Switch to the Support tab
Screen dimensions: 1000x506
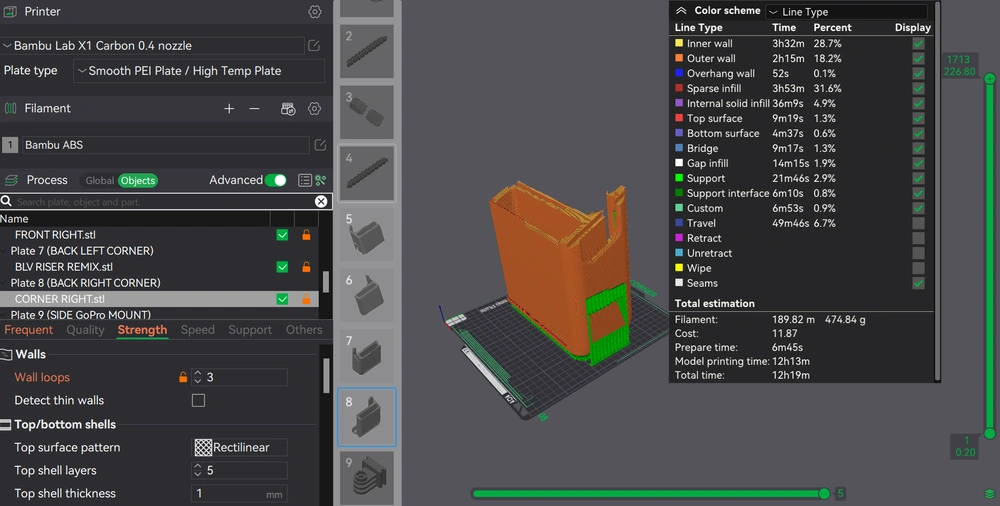250,330
